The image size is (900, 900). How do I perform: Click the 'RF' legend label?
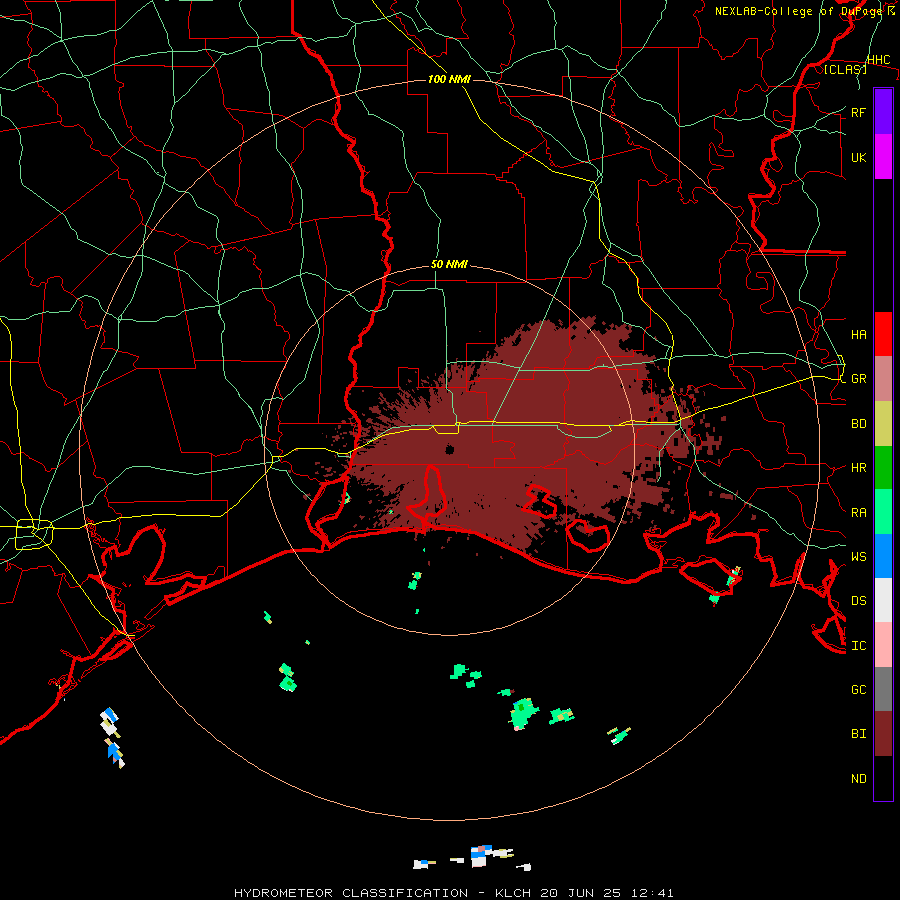click(x=858, y=112)
